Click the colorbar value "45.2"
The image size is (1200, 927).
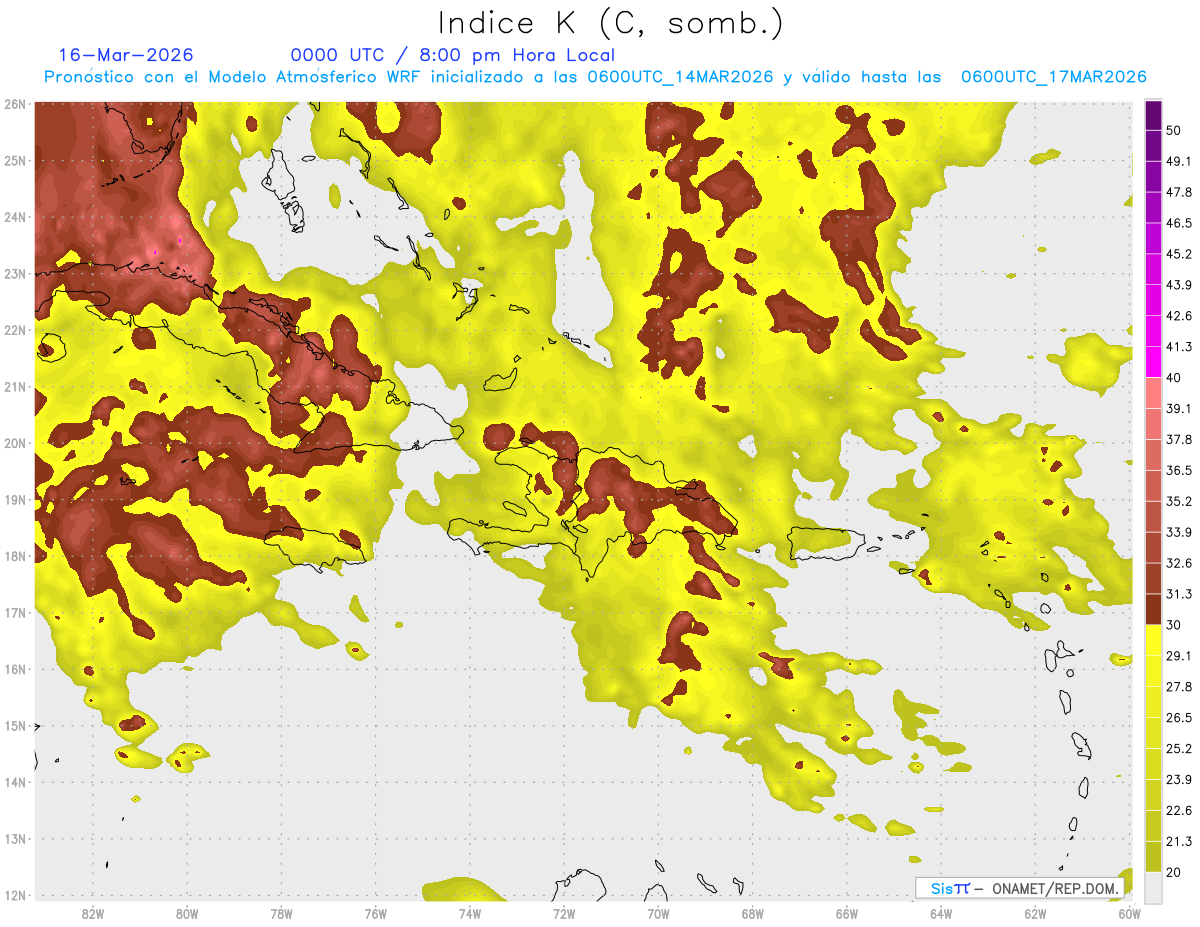(x=1179, y=253)
